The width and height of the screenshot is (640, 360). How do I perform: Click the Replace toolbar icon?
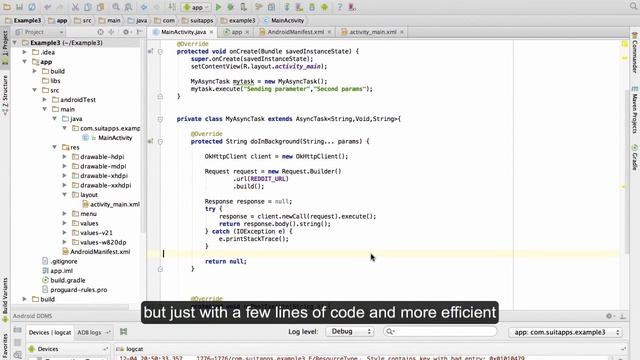[x=128, y=7]
